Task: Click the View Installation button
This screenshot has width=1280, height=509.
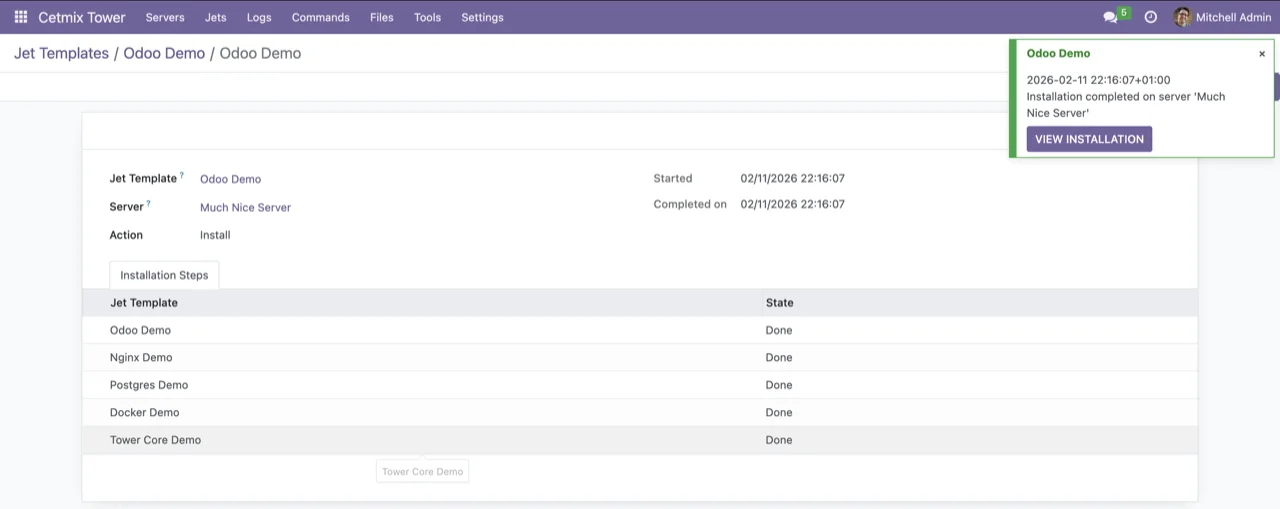Action: click(1089, 139)
